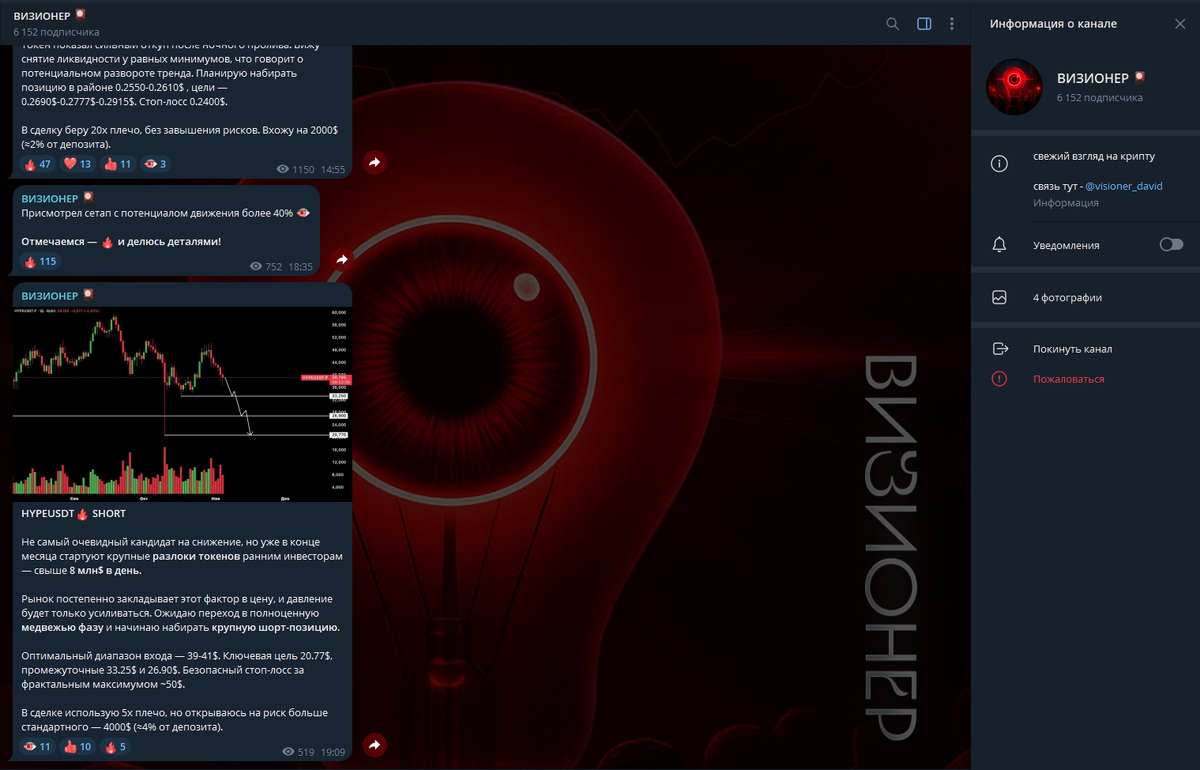Forward the message posted at 18:35
Screen dimensions: 1200x770
[x=342, y=260]
